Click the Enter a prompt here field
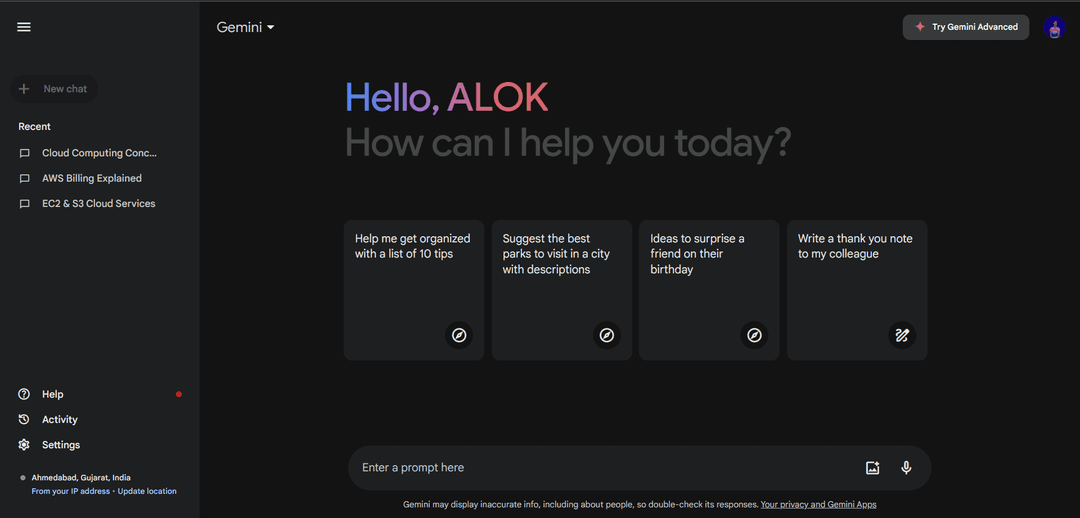The height and width of the screenshot is (518, 1080). [606, 468]
